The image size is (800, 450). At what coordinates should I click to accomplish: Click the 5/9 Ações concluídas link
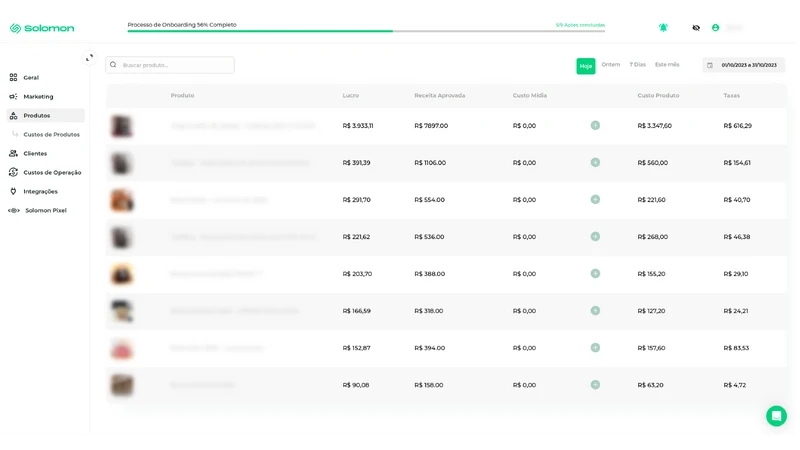tap(580, 25)
